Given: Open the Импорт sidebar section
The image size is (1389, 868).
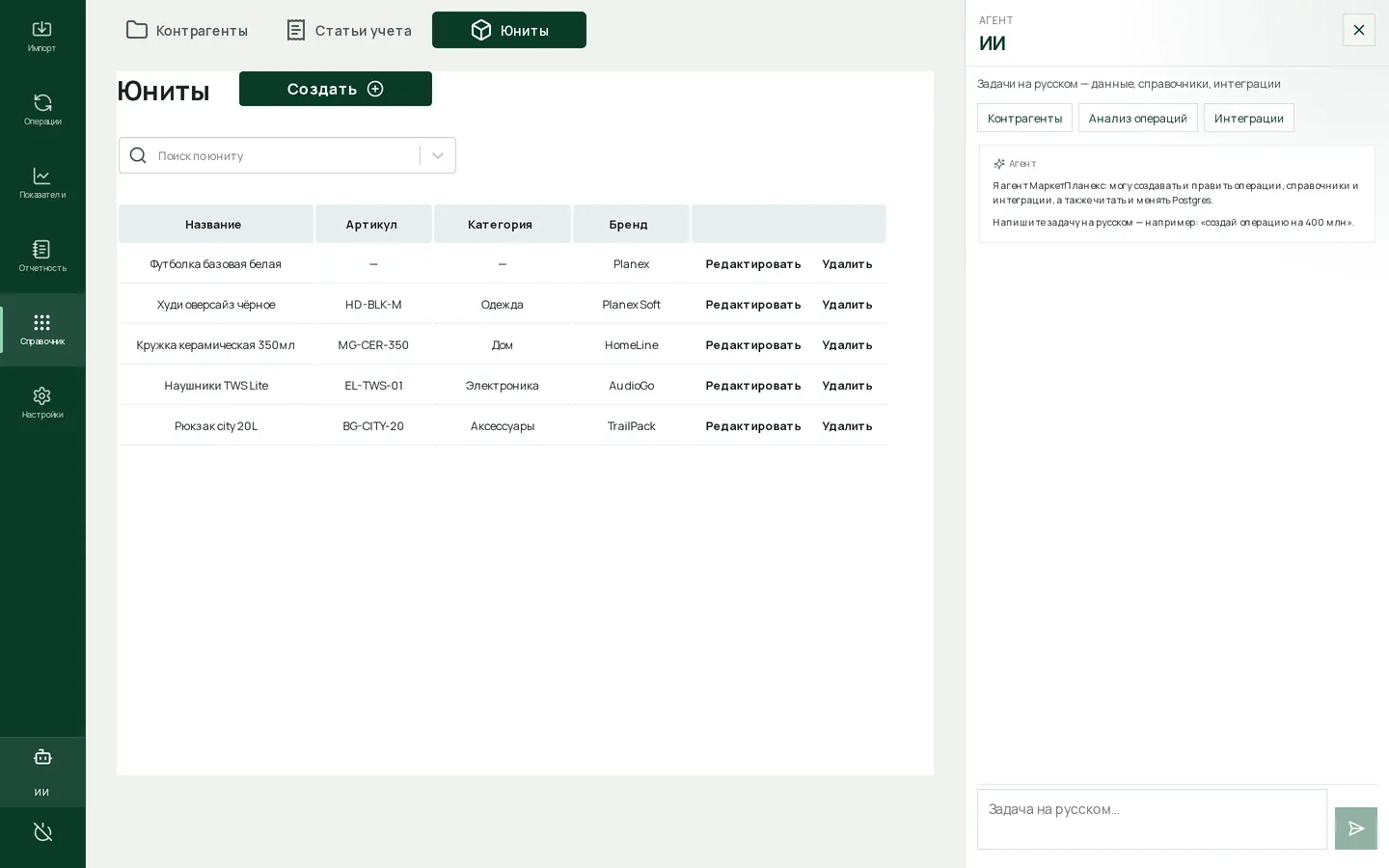Looking at the screenshot, I should click(x=41, y=37).
